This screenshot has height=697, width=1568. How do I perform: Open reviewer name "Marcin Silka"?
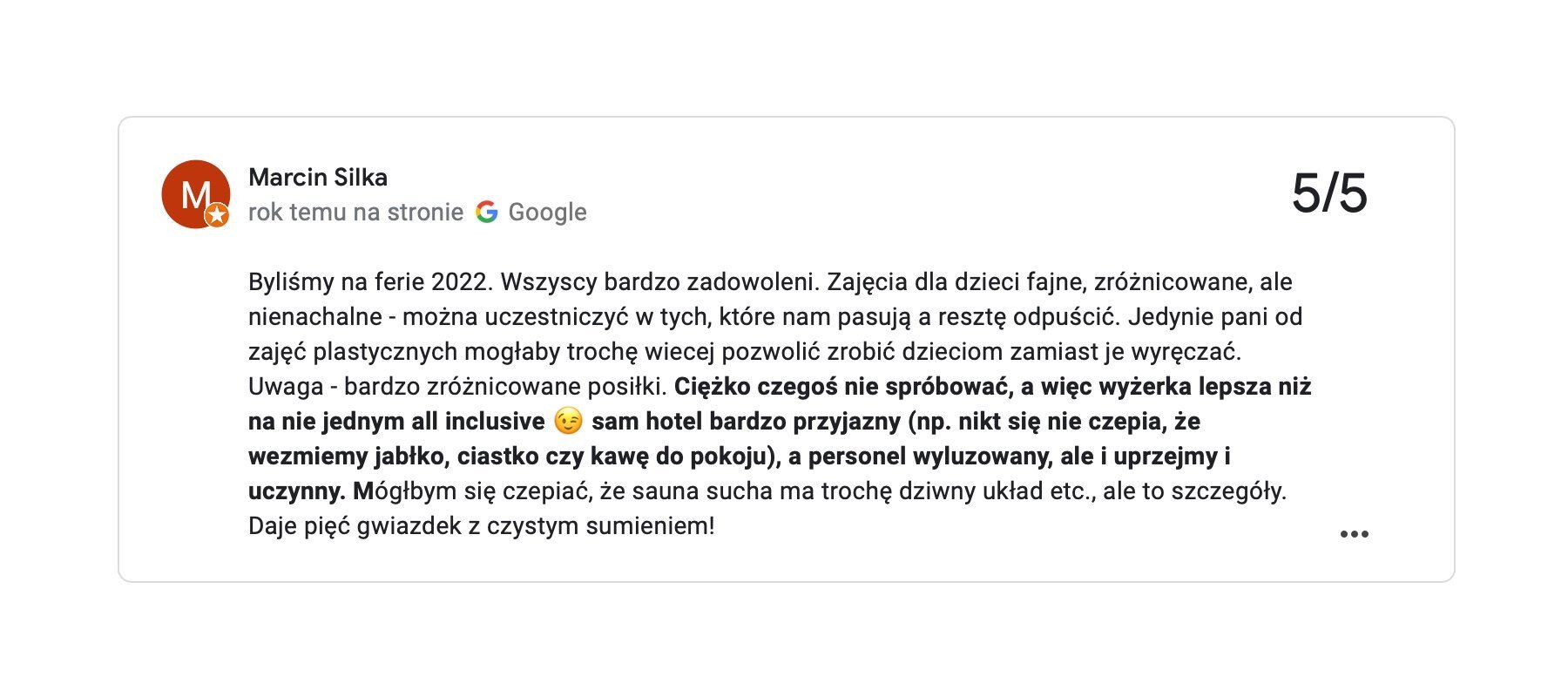coord(318,178)
